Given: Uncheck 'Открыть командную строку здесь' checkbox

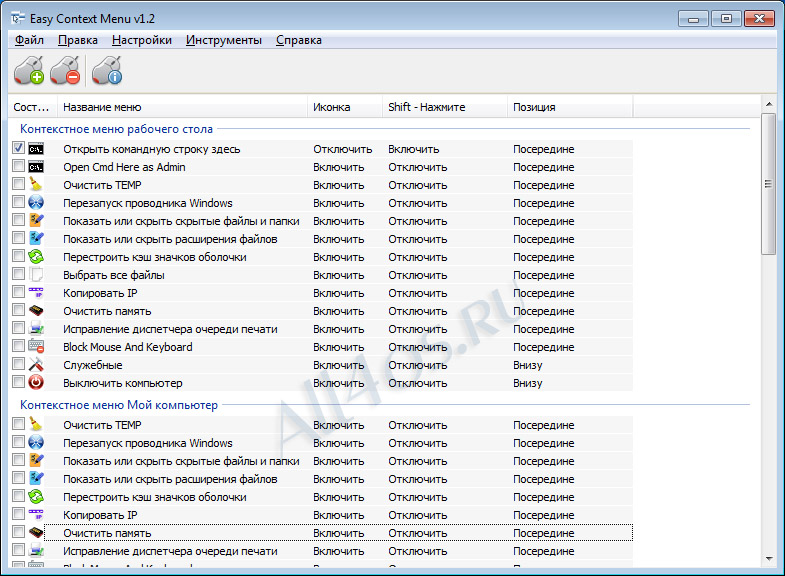Looking at the screenshot, I should 19,148.
